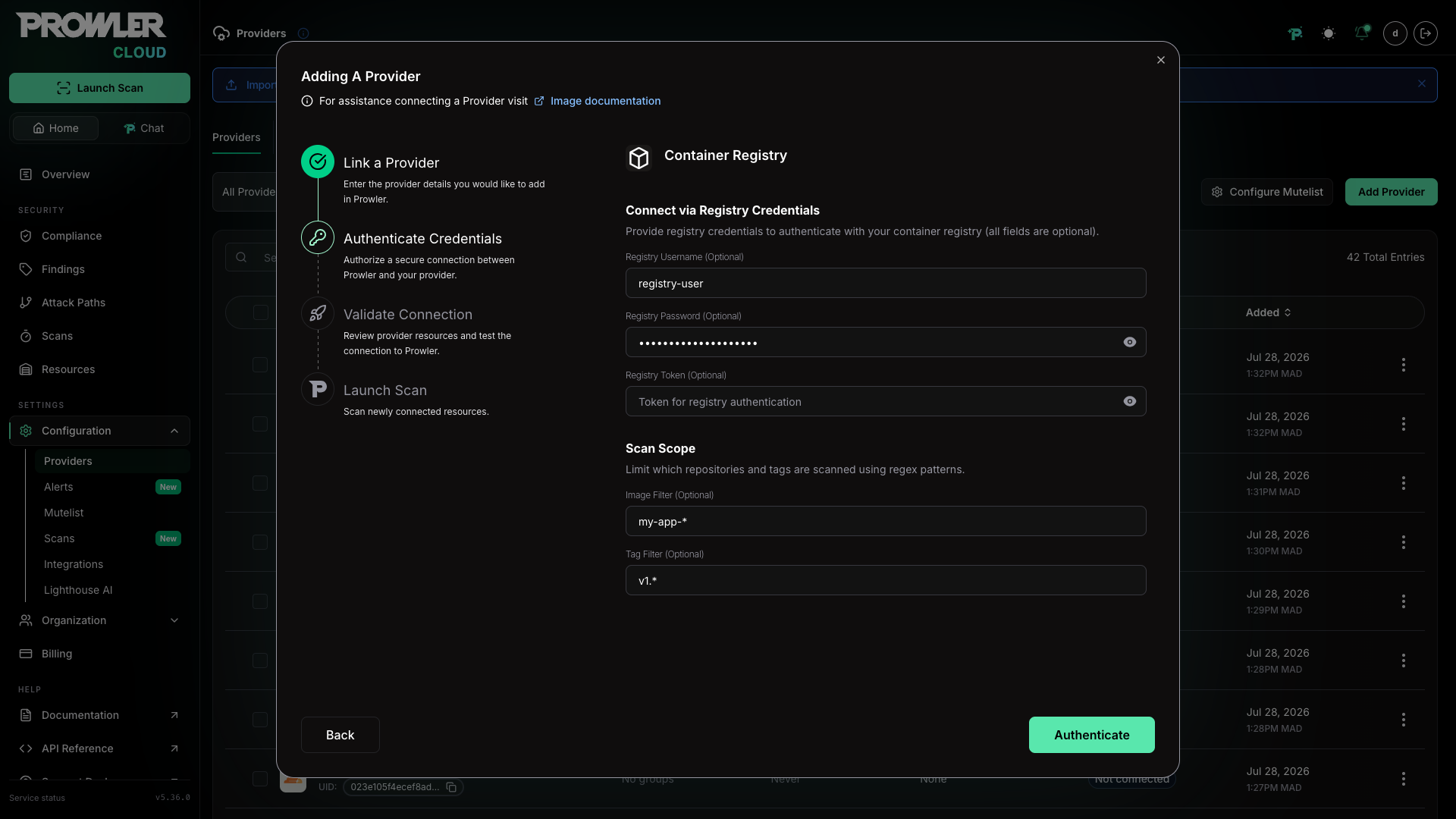Tick the checkbox of the 1:27PM row
The image size is (1456, 819).
coord(260,779)
